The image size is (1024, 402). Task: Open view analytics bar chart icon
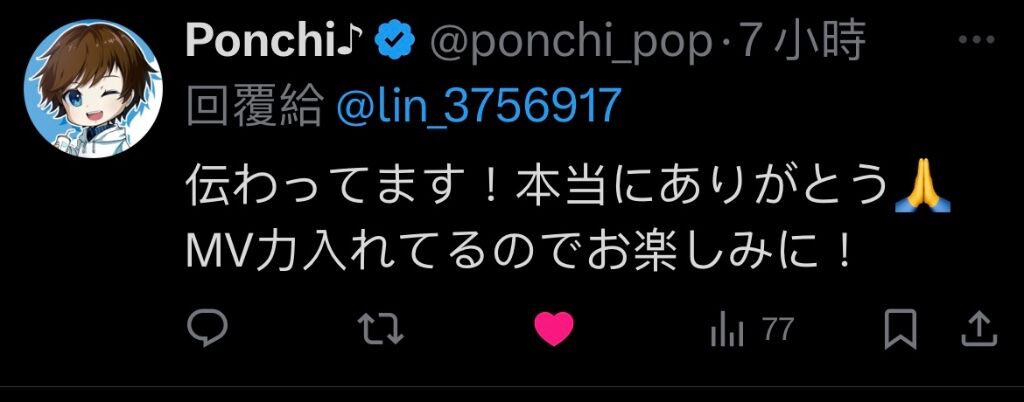click(726, 330)
